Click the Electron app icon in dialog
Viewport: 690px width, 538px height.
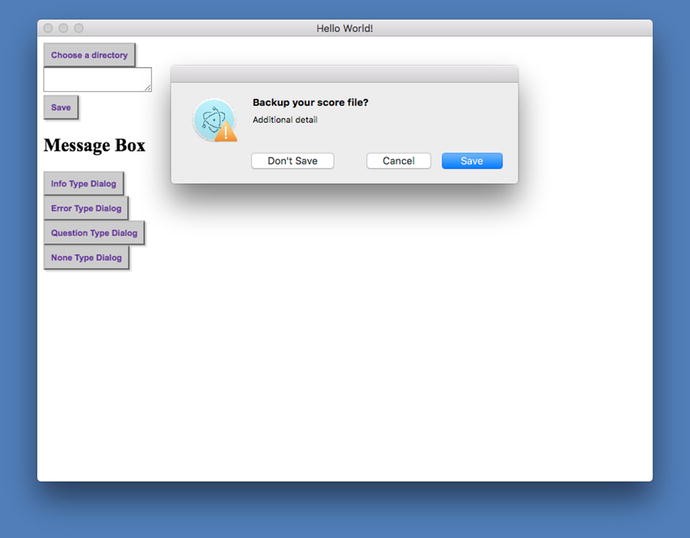click(214, 119)
